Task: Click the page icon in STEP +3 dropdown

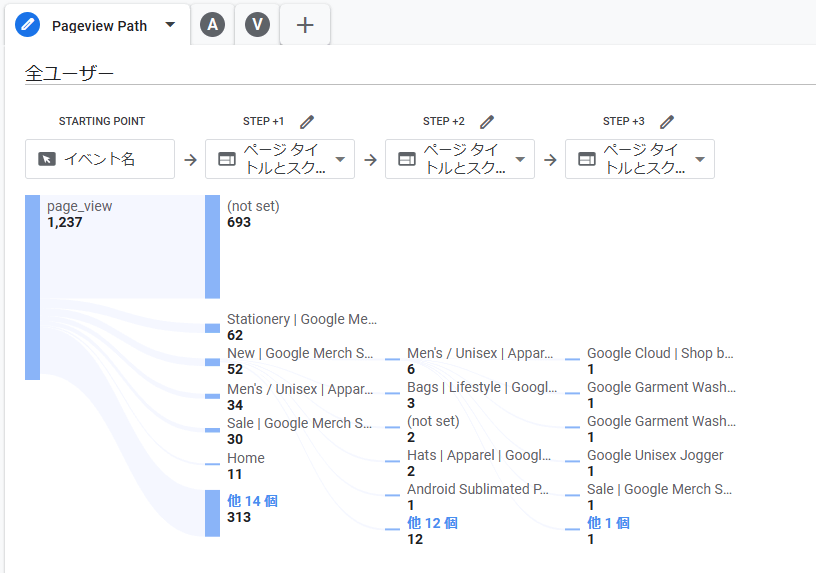Action: point(587,159)
